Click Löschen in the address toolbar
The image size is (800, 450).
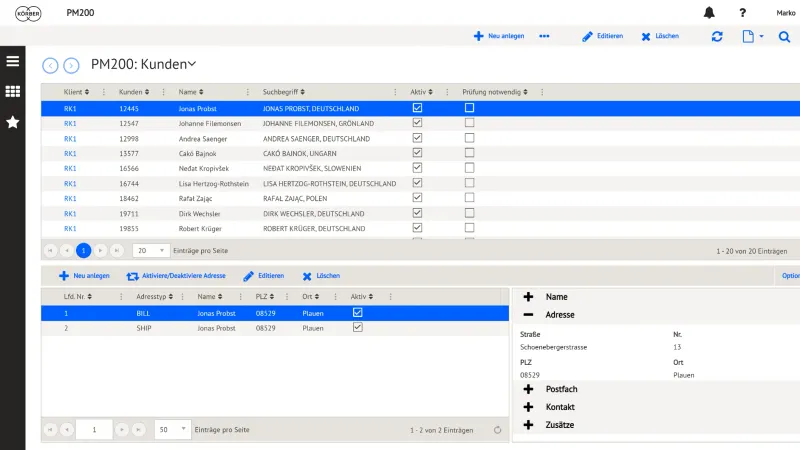coord(321,276)
